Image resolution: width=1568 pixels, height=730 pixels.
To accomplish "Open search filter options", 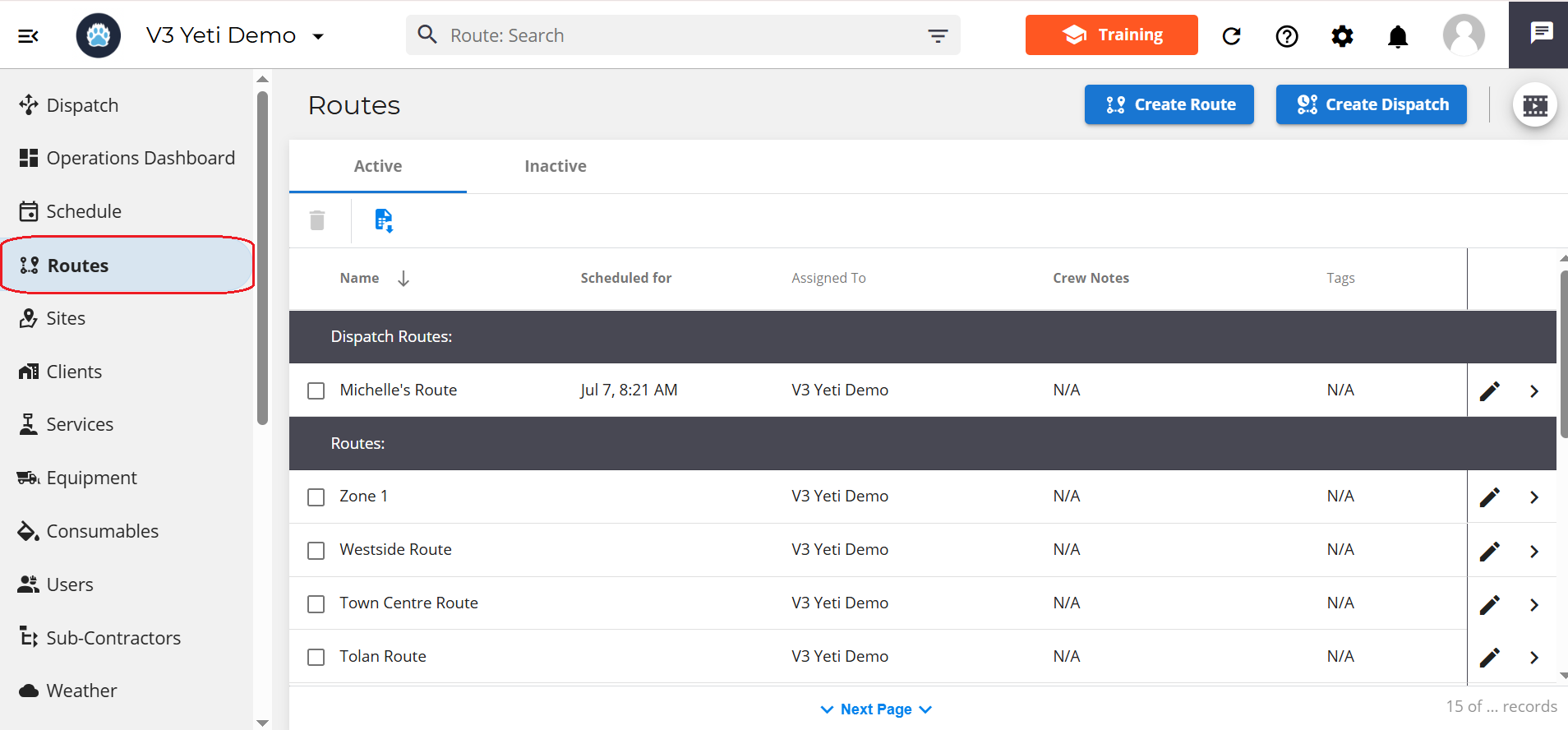I will [938, 35].
